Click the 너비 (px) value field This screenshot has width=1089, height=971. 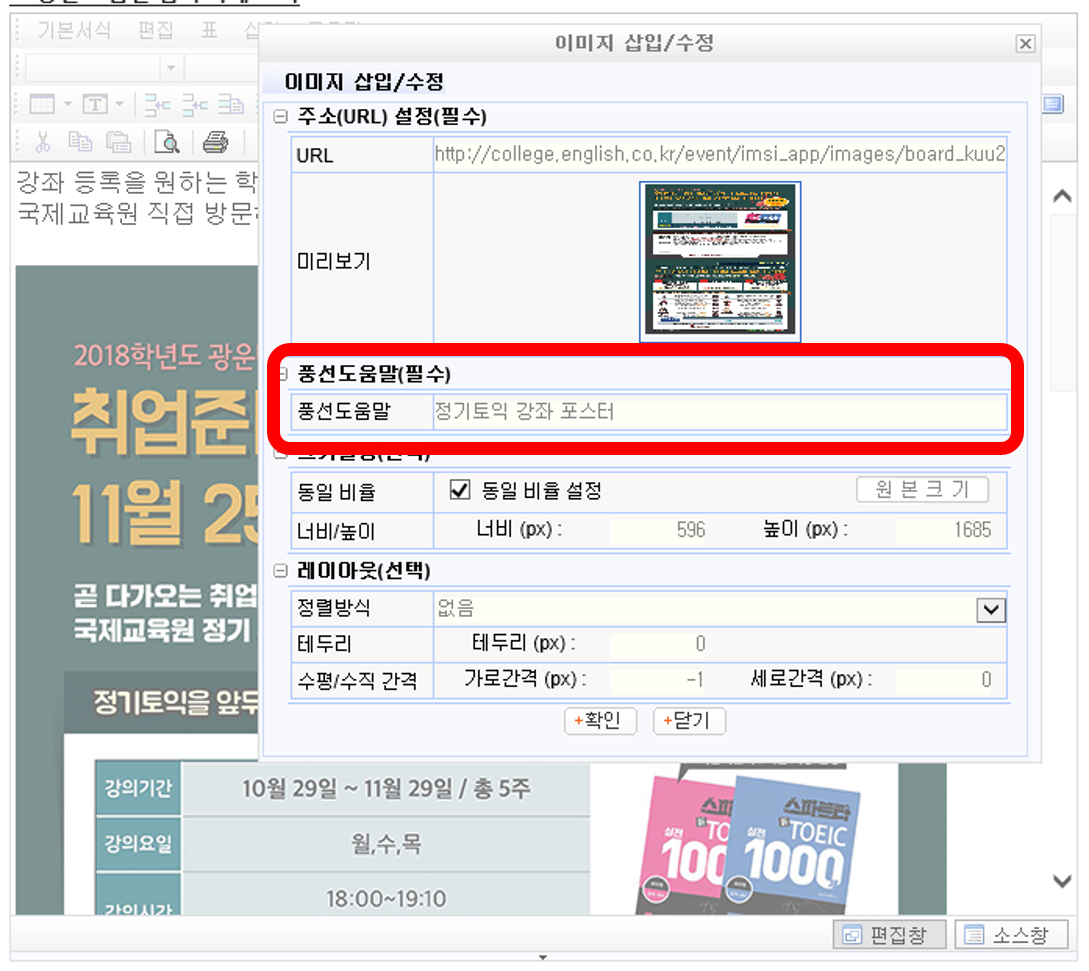coord(660,531)
